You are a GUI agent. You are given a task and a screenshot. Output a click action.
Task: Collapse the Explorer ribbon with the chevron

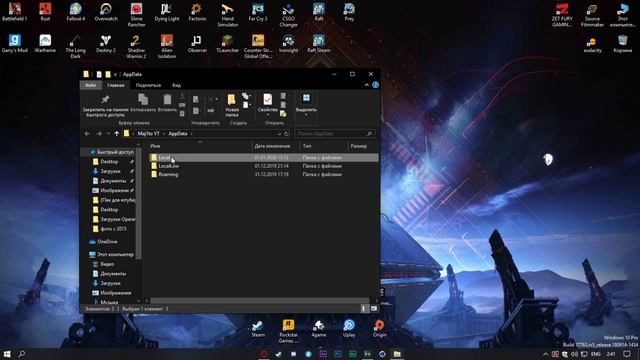coord(367,85)
